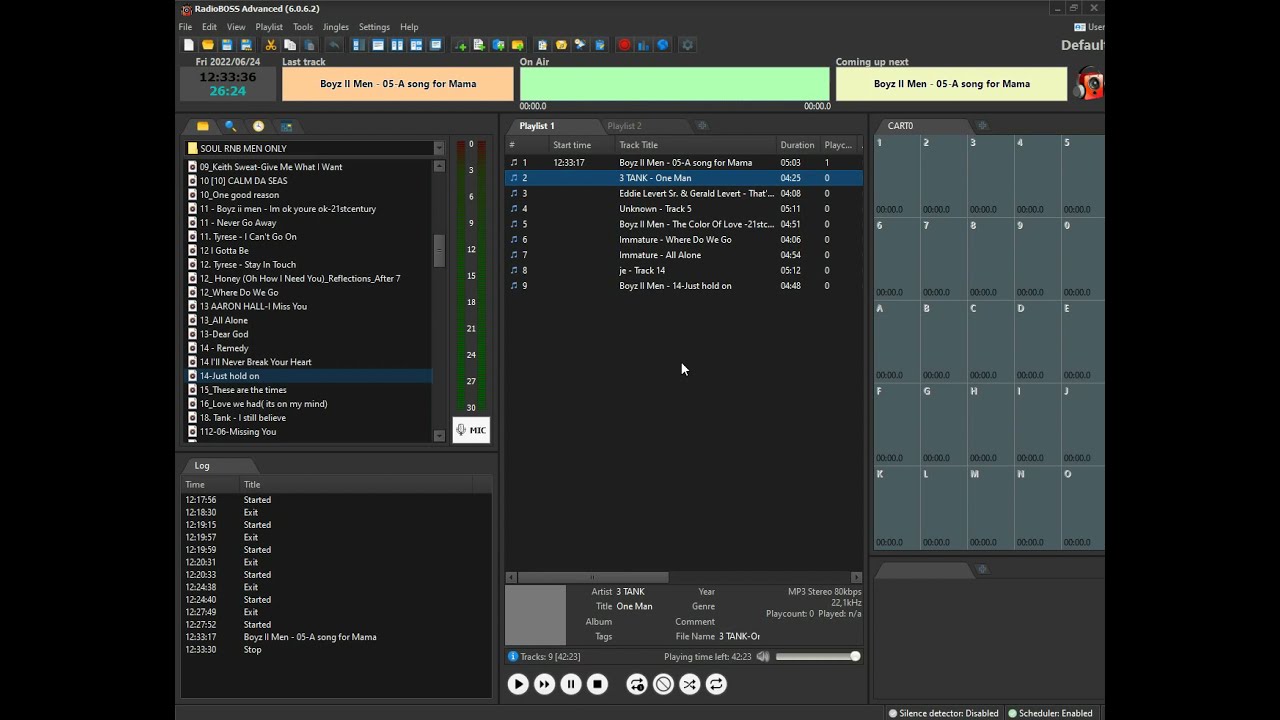Click the file list vertical scrollbar thumb
The height and width of the screenshot is (720, 1280).
coord(438,251)
